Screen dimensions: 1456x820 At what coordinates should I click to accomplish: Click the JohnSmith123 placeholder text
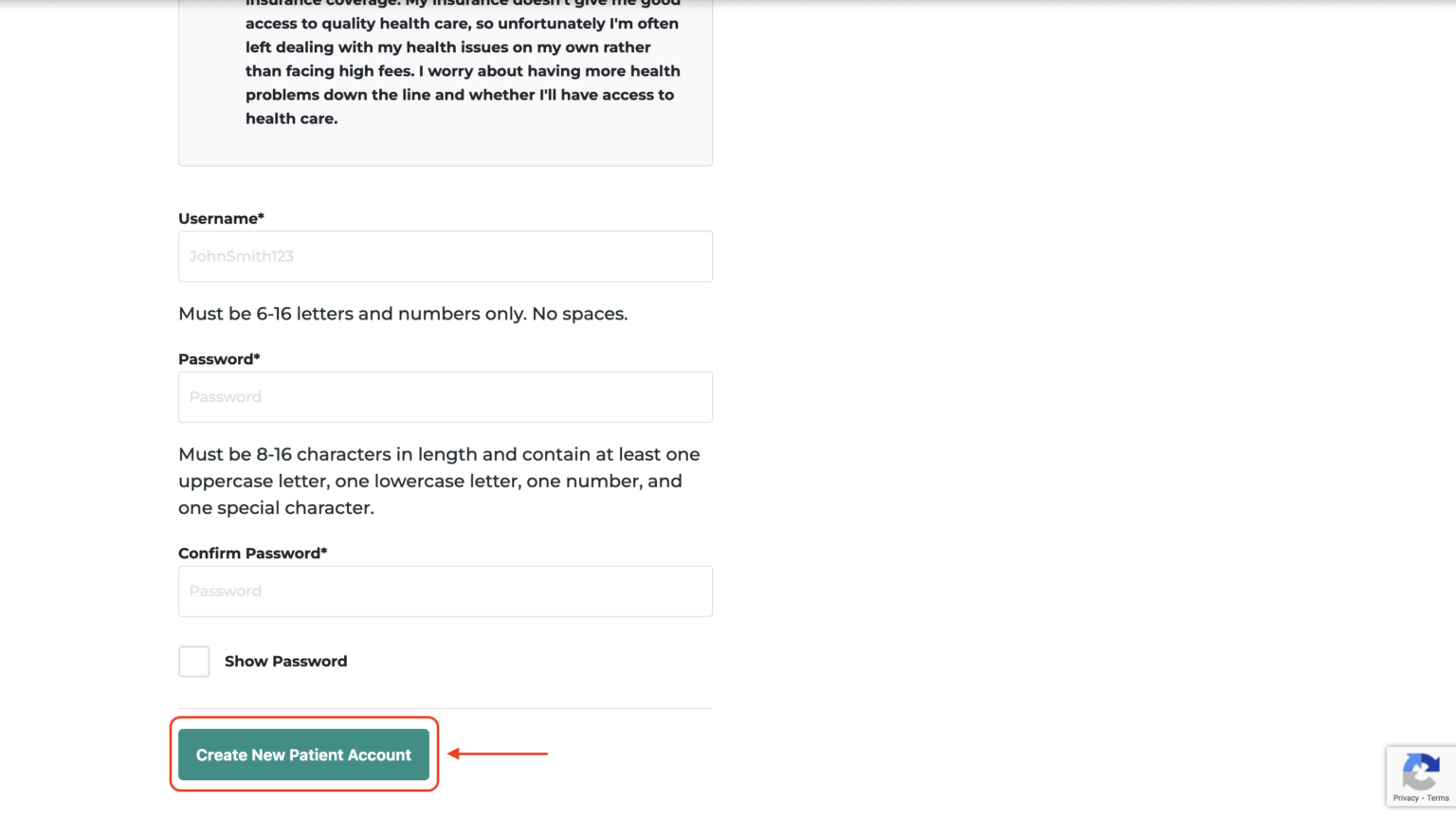pos(241,256)
